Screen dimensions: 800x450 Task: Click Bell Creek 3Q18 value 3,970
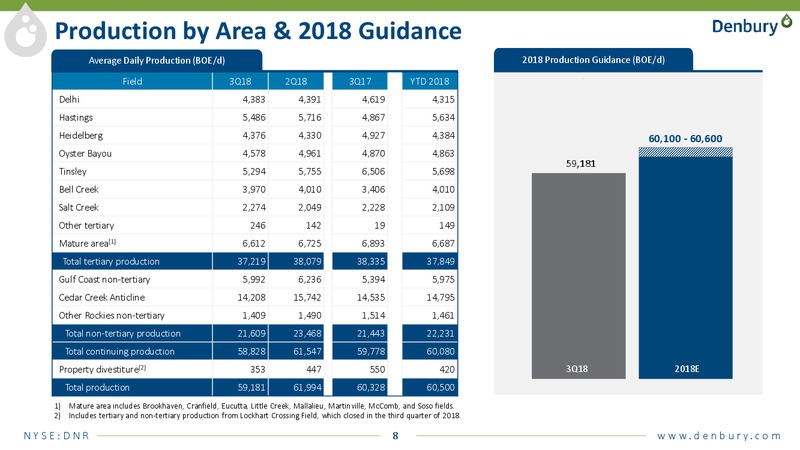click(254, 189)
